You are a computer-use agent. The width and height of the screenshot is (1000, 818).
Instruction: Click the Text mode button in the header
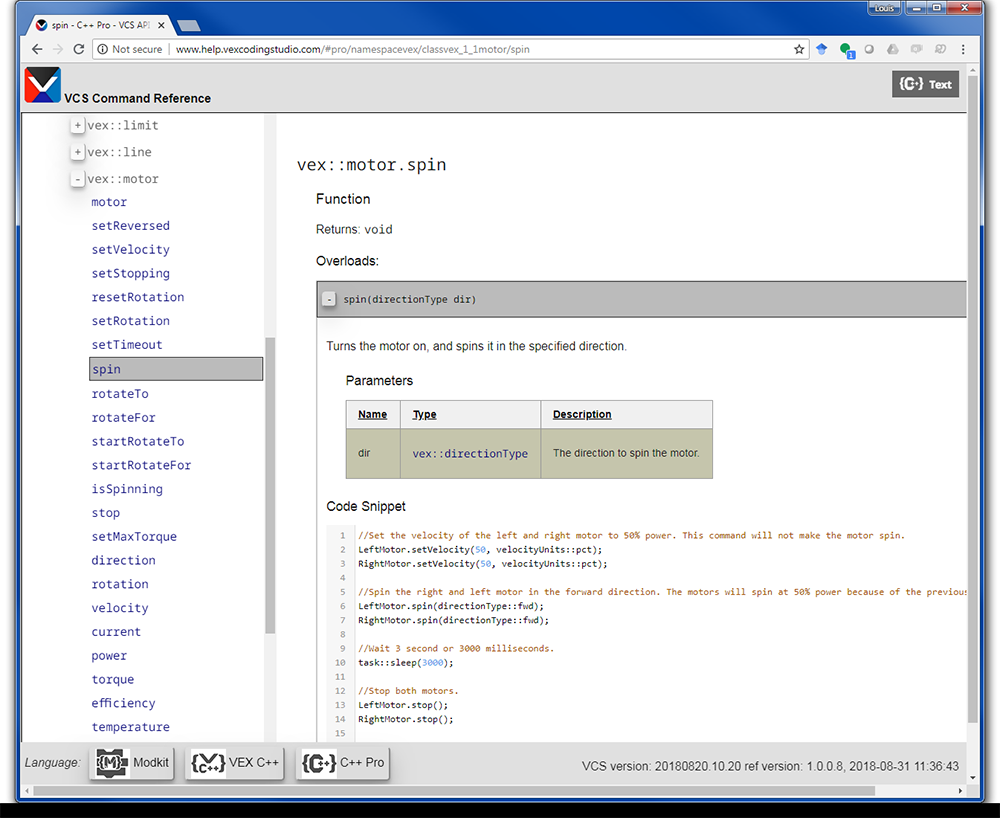coord(925,84)
